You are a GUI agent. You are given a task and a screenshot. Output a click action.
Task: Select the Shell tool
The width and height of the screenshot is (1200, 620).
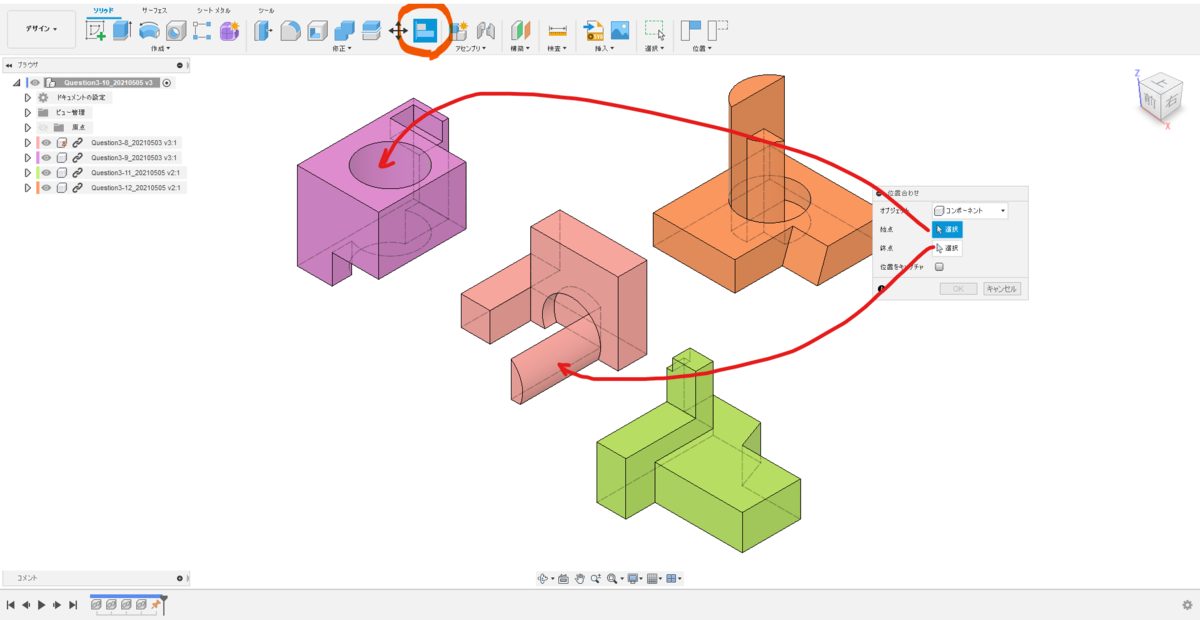[x=317, y=30]
